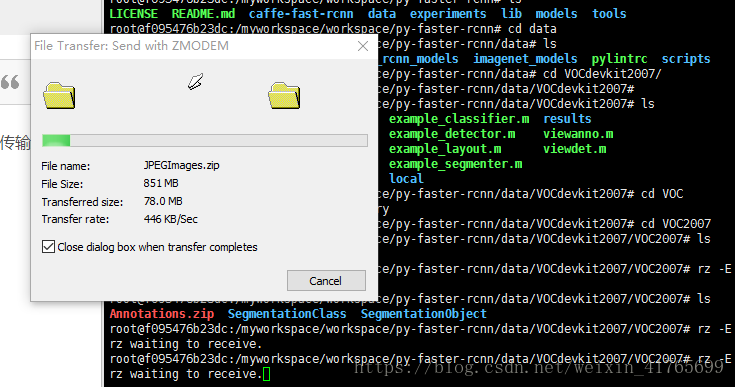Click the green transfer progress bar

204,140
